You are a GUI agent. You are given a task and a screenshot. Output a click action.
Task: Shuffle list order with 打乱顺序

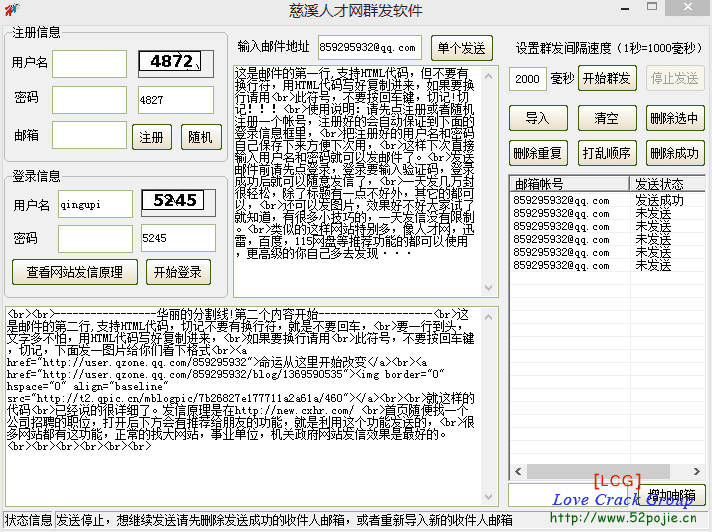607,153
